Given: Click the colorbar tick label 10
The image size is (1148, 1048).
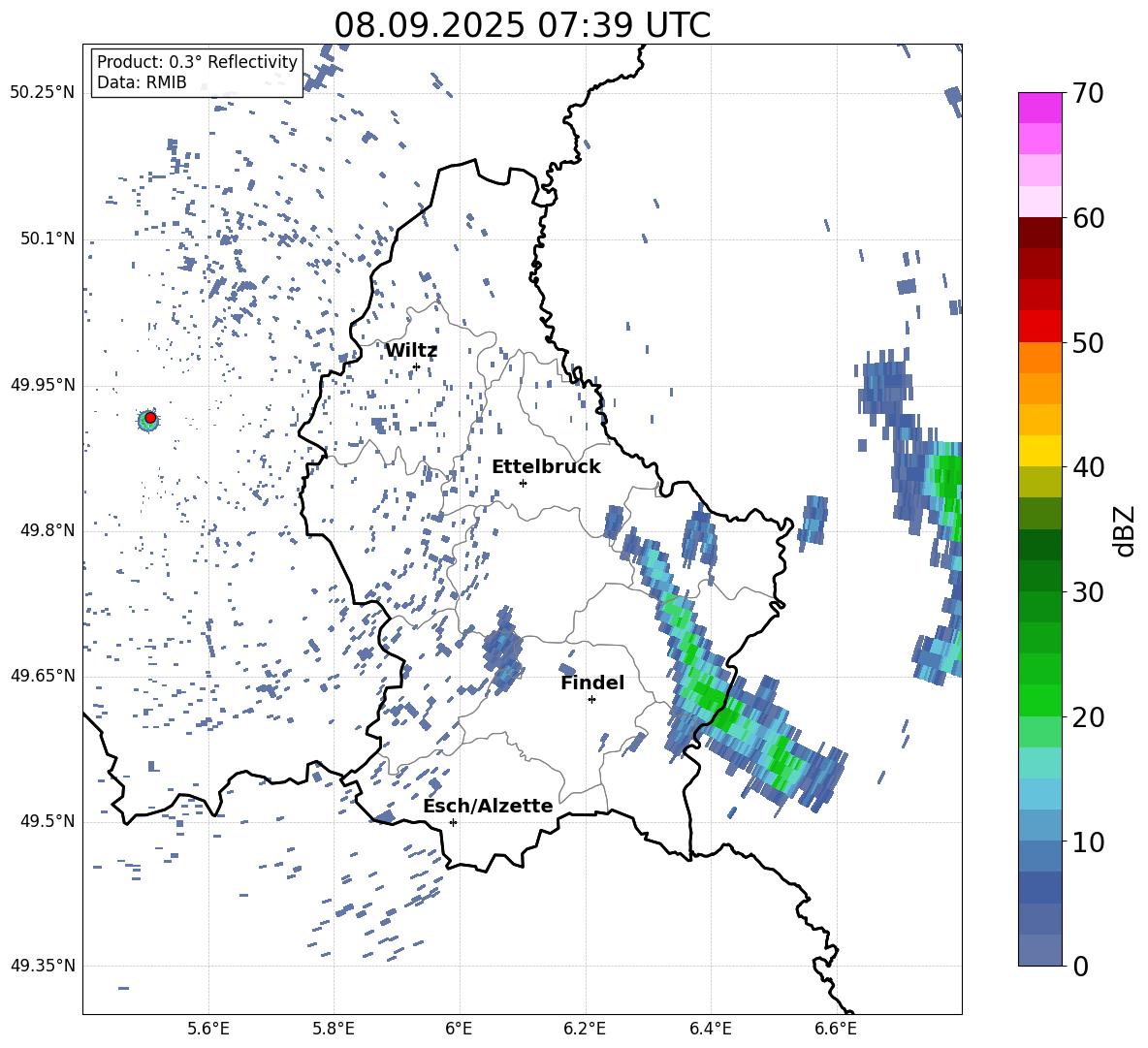Looking at the screenshot, I should (x=1088, y=842).
